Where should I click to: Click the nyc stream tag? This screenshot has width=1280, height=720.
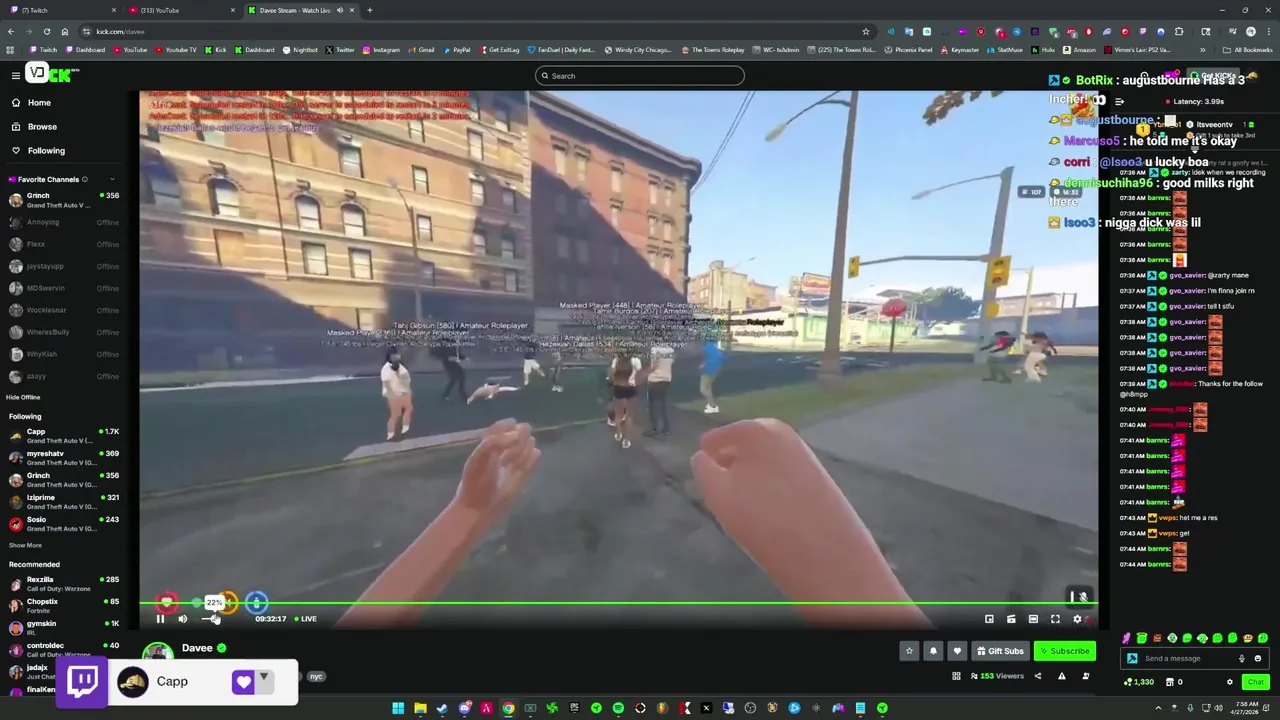[316, 677]
